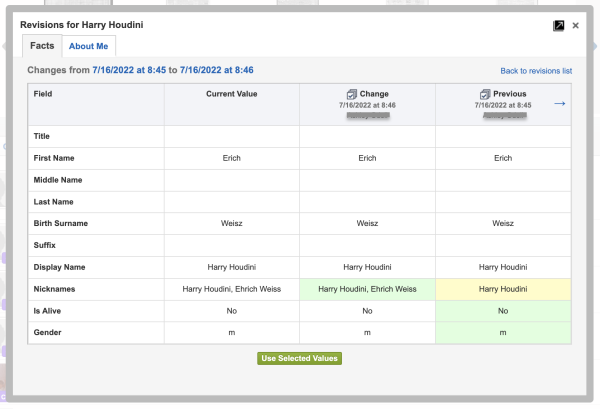Image resolution: width=600 pixels, height=409 pixels.
Task: Click the Display Name value under Change
Action: point(367,267)
